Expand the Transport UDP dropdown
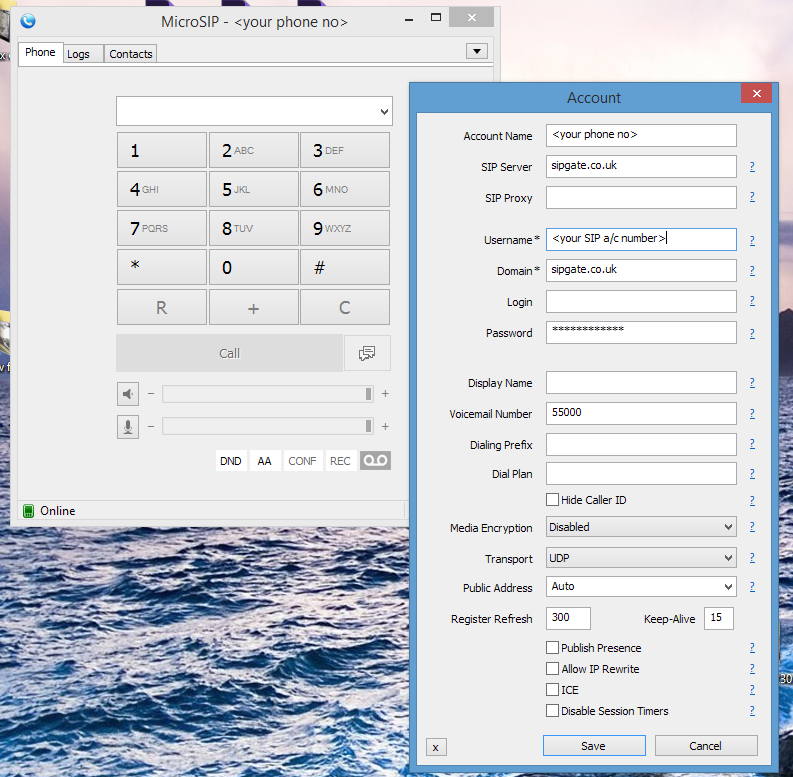 728,558
